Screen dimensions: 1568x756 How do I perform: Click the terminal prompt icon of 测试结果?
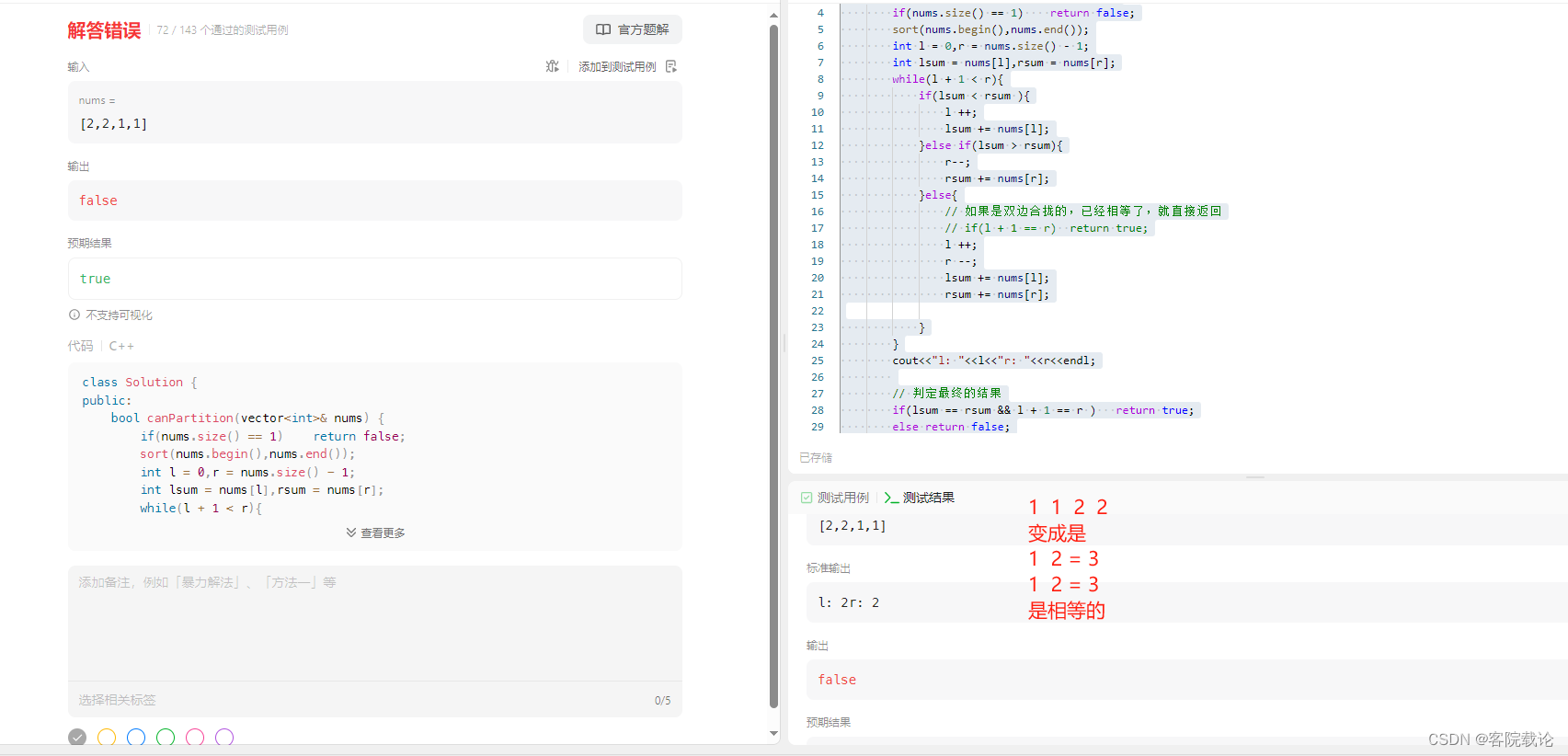(891, 498)
